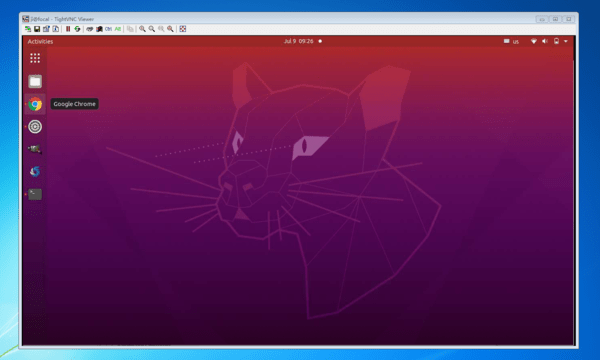The image size is (600, 360).
Task: Open the Activities overview
Action: pyautogui.click(x=40, y=41)
